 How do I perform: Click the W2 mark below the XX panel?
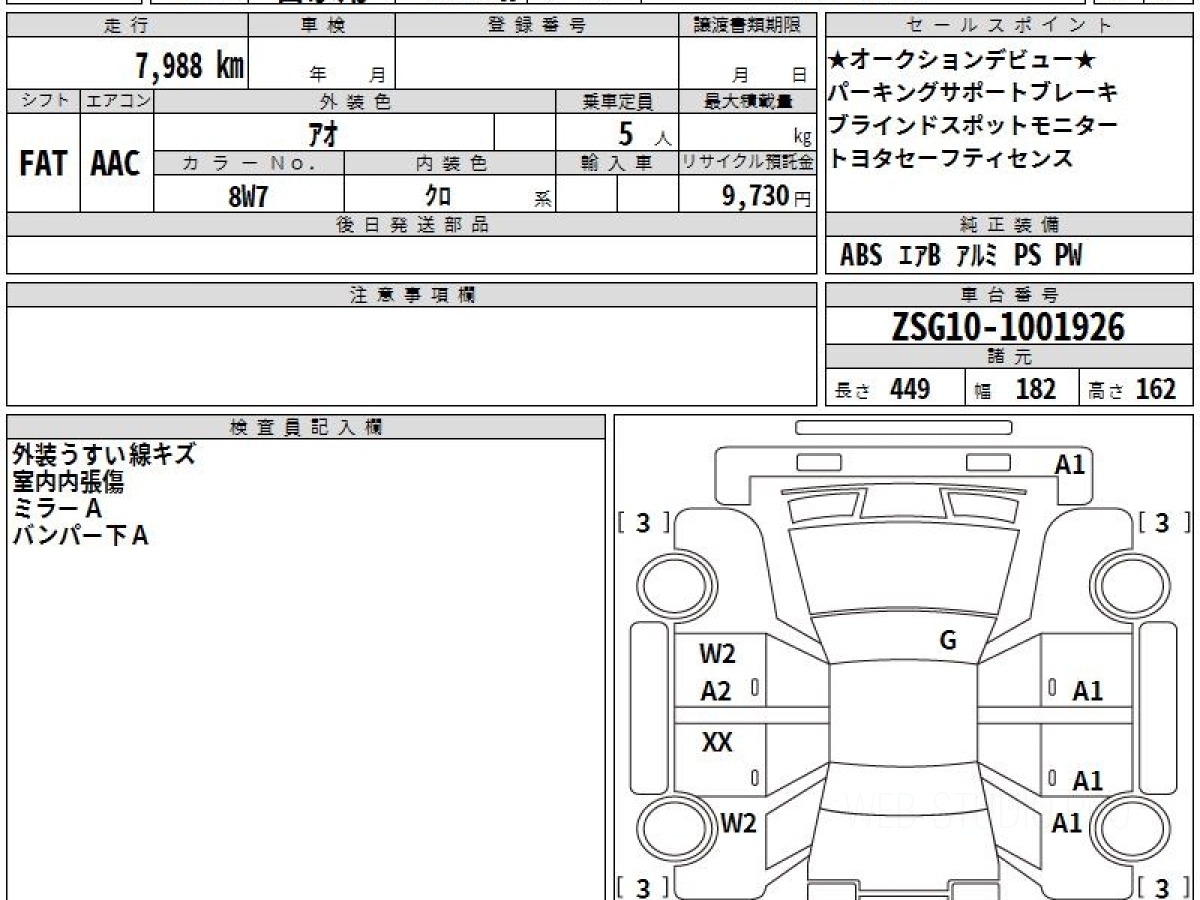pos(738,824)
